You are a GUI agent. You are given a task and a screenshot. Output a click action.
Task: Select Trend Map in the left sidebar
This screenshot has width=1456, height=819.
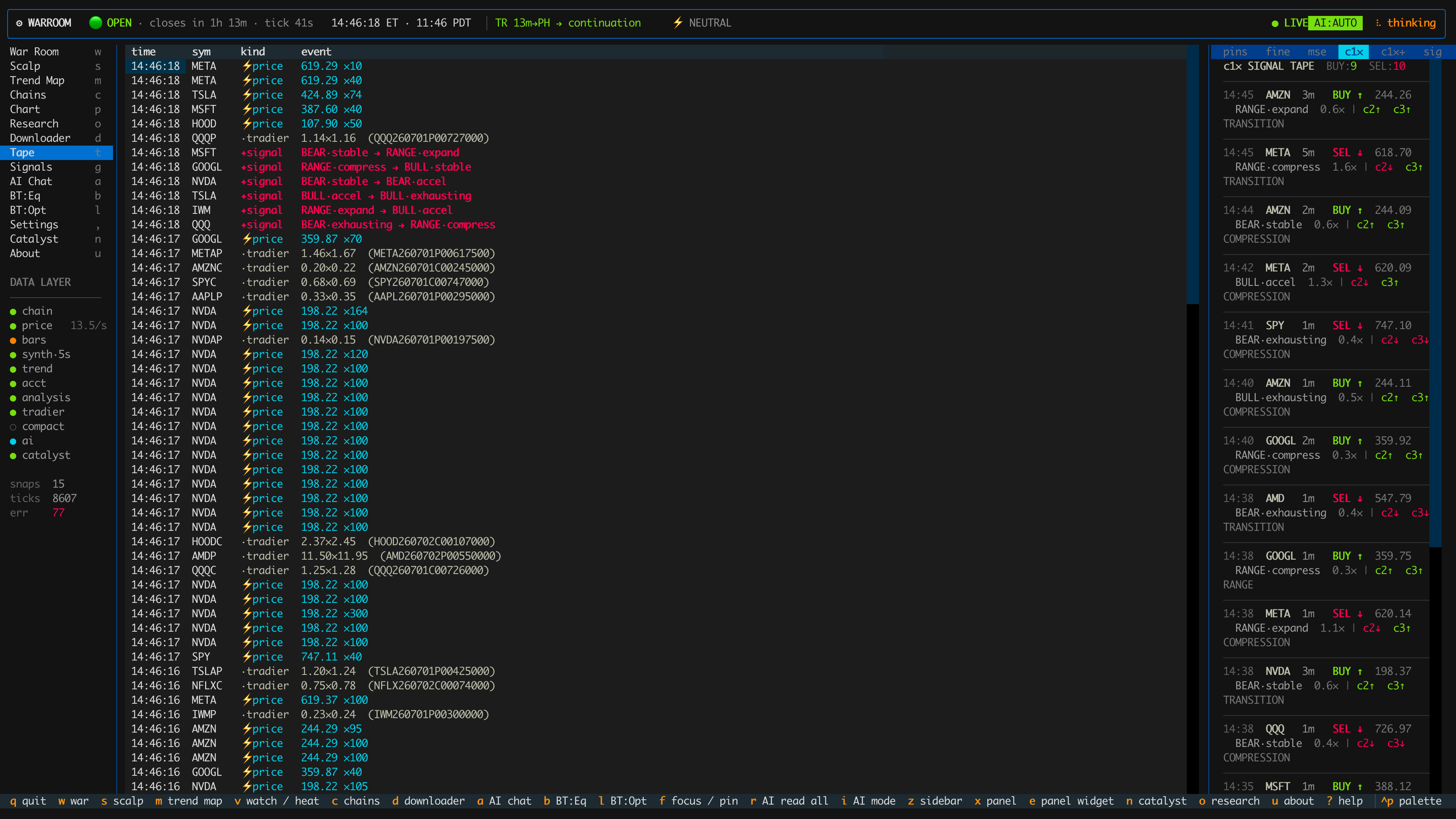coord(56,81)
